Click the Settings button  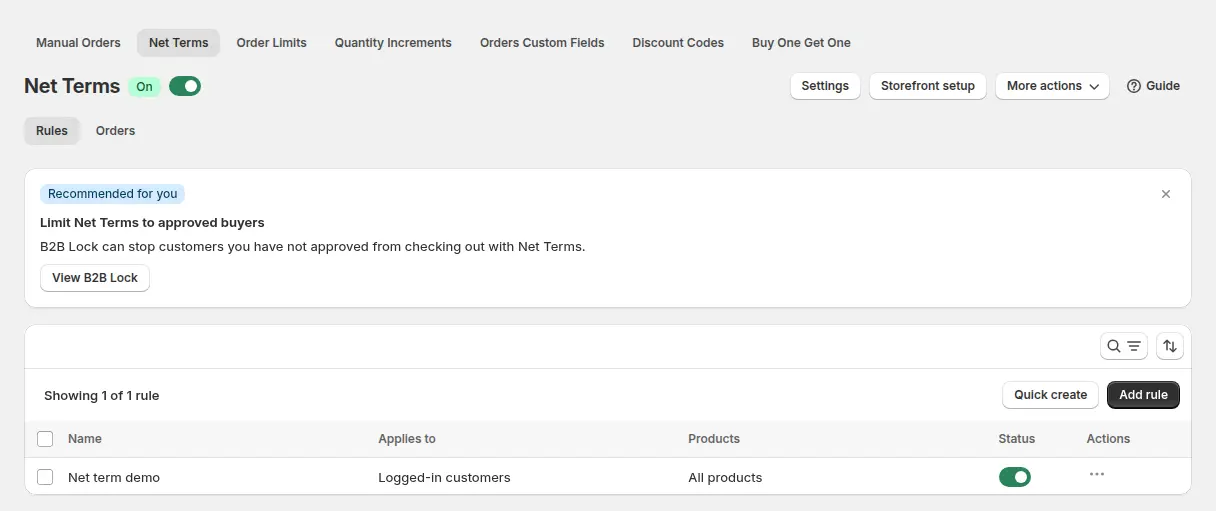(825, 86)
